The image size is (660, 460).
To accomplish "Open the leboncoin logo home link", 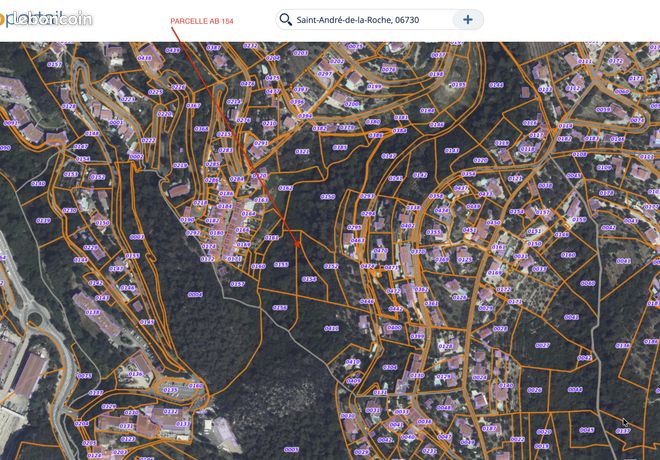I will (46, 19).
